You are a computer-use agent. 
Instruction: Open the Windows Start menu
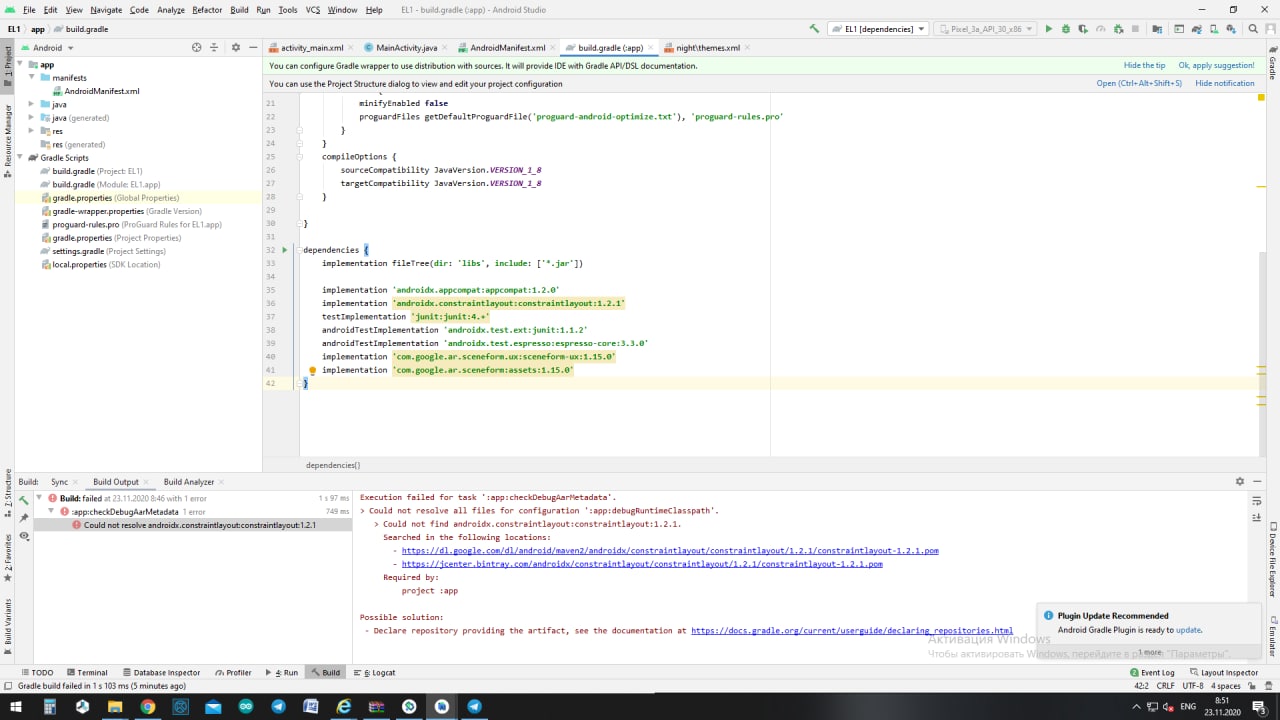[18, 706]
